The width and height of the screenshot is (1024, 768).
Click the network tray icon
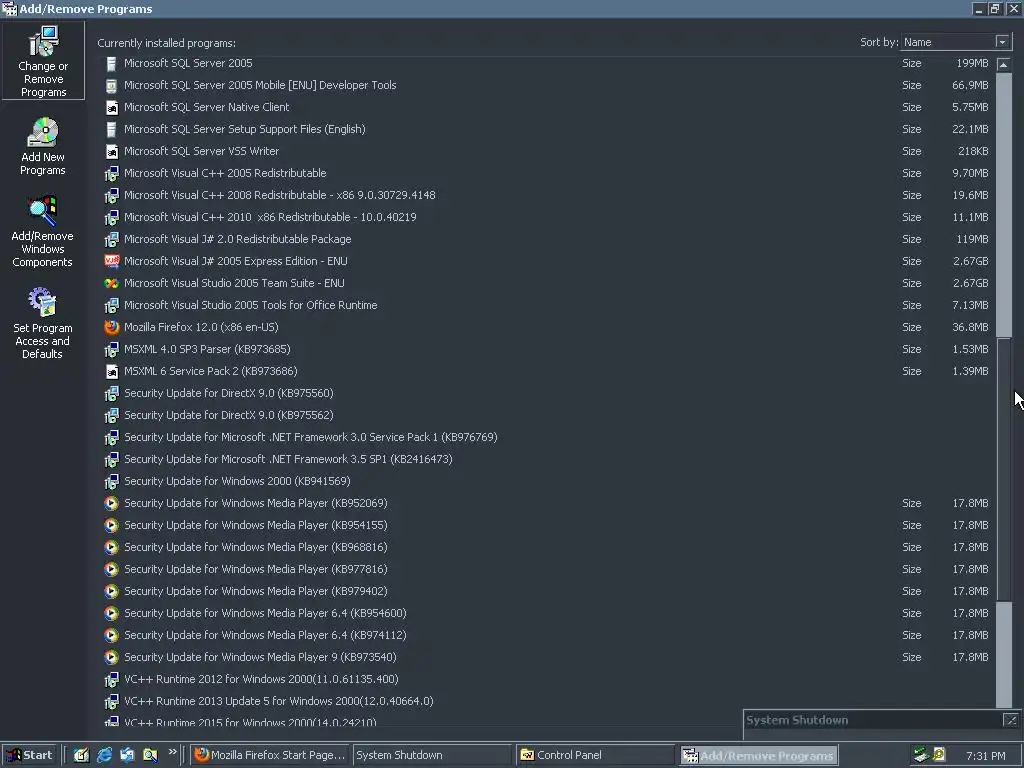pos(921,755)
